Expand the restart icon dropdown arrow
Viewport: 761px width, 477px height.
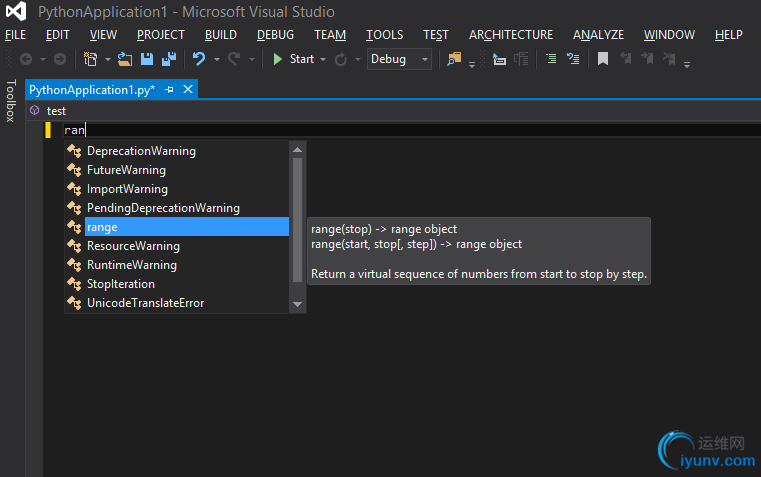[358, 60]
